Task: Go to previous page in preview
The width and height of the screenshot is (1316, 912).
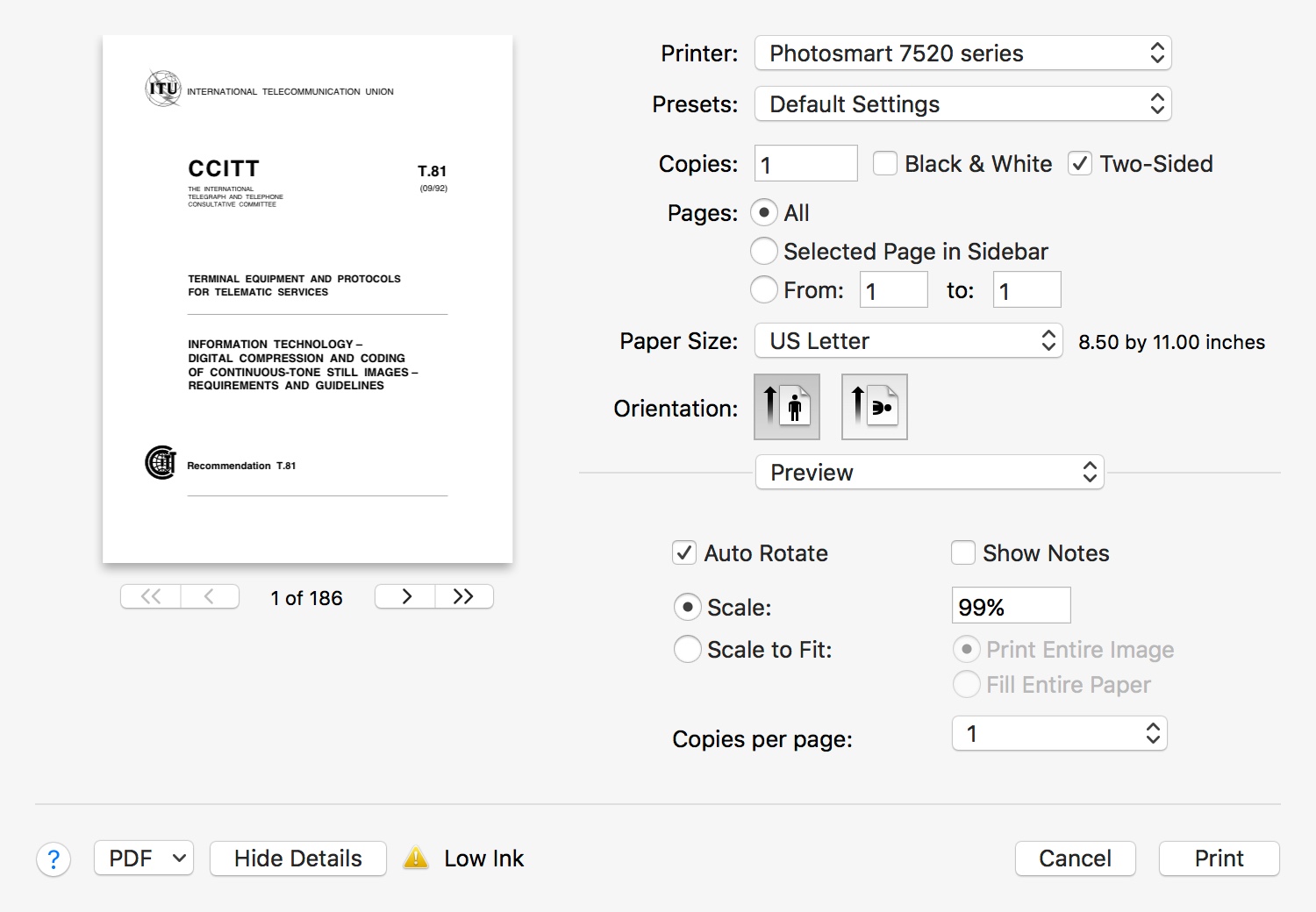Action: pyautogui.click(x=210, y=596)
